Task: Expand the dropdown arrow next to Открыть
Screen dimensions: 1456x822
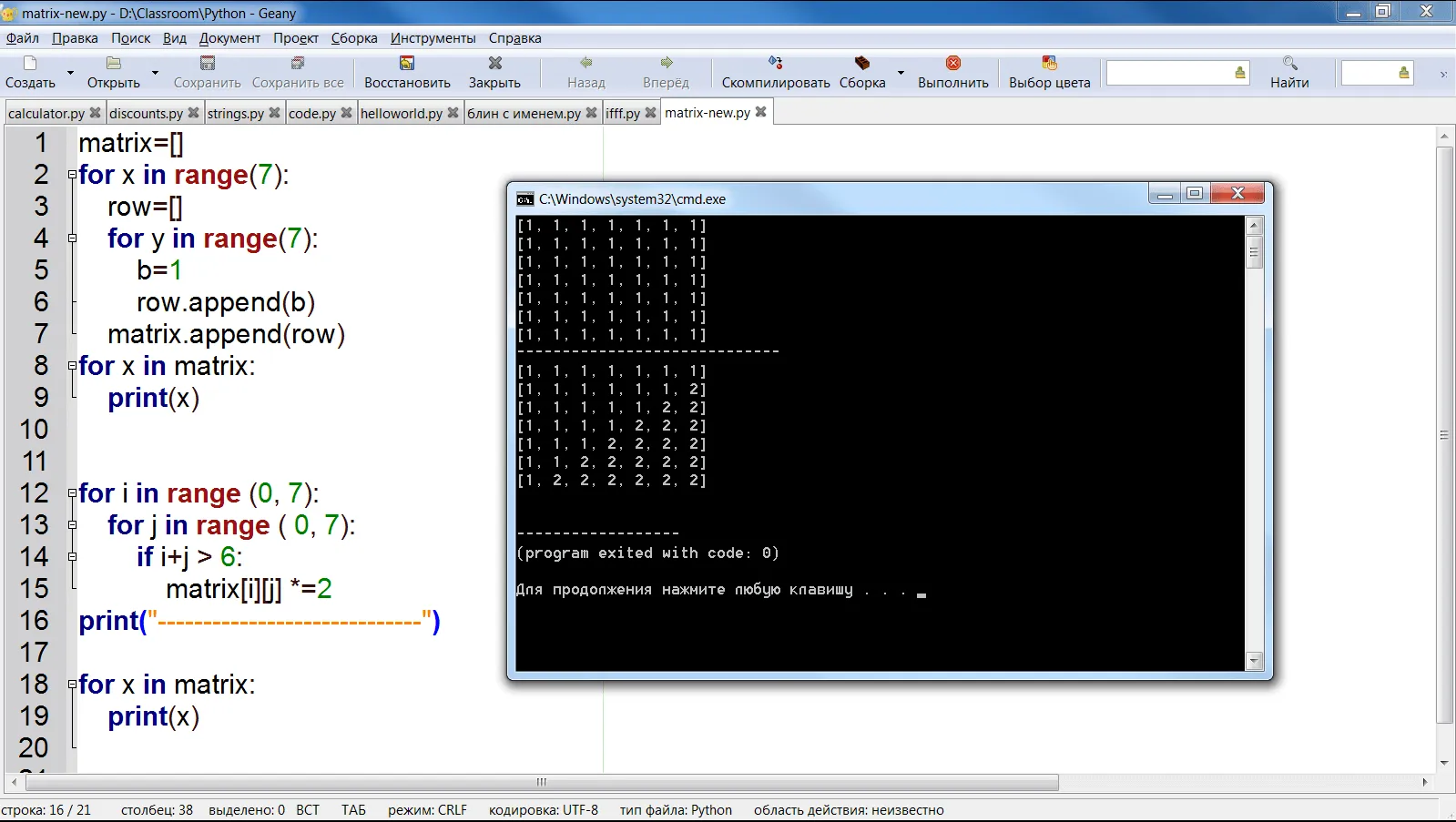Action: point(155,73)
